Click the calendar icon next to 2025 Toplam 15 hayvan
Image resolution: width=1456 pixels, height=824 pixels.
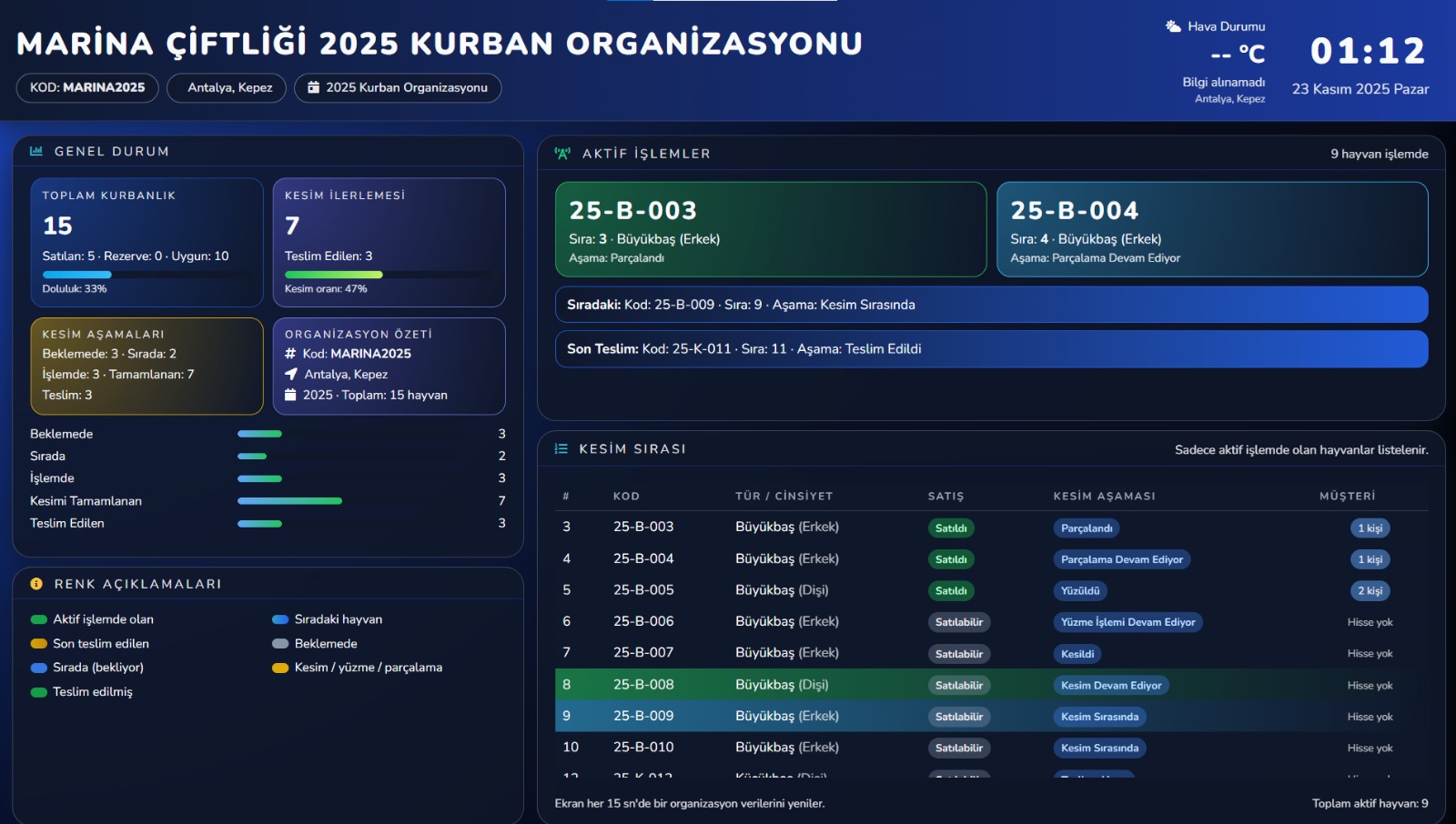292,395
